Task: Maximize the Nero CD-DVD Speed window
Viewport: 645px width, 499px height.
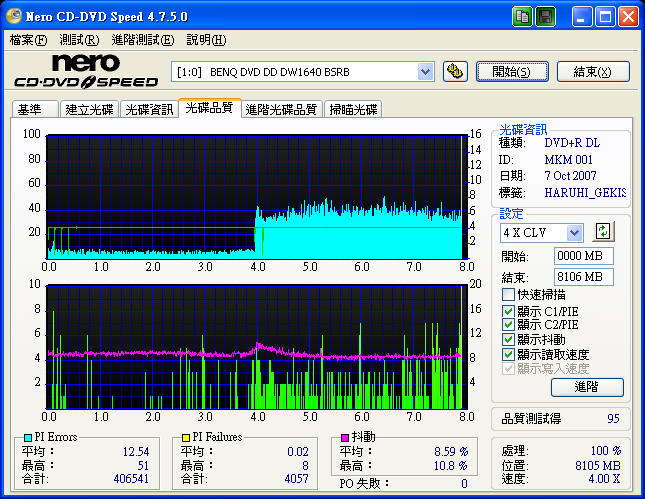Action: (x=605, y=17)
